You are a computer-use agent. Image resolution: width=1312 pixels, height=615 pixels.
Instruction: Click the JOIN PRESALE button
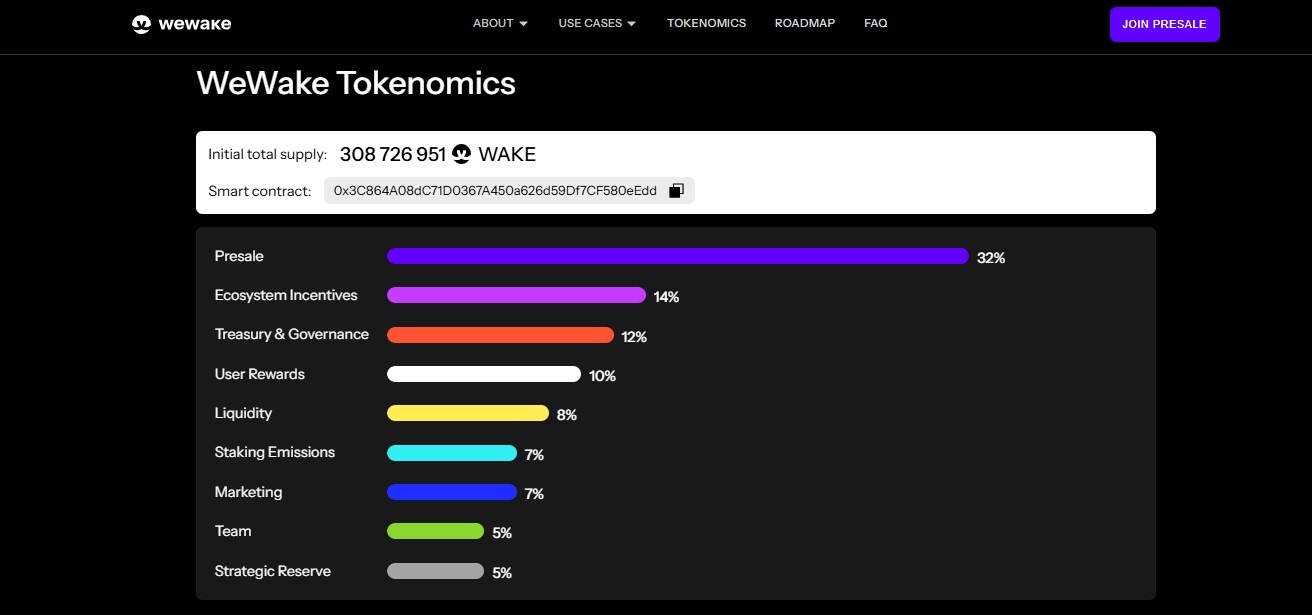click(1164, 23)
